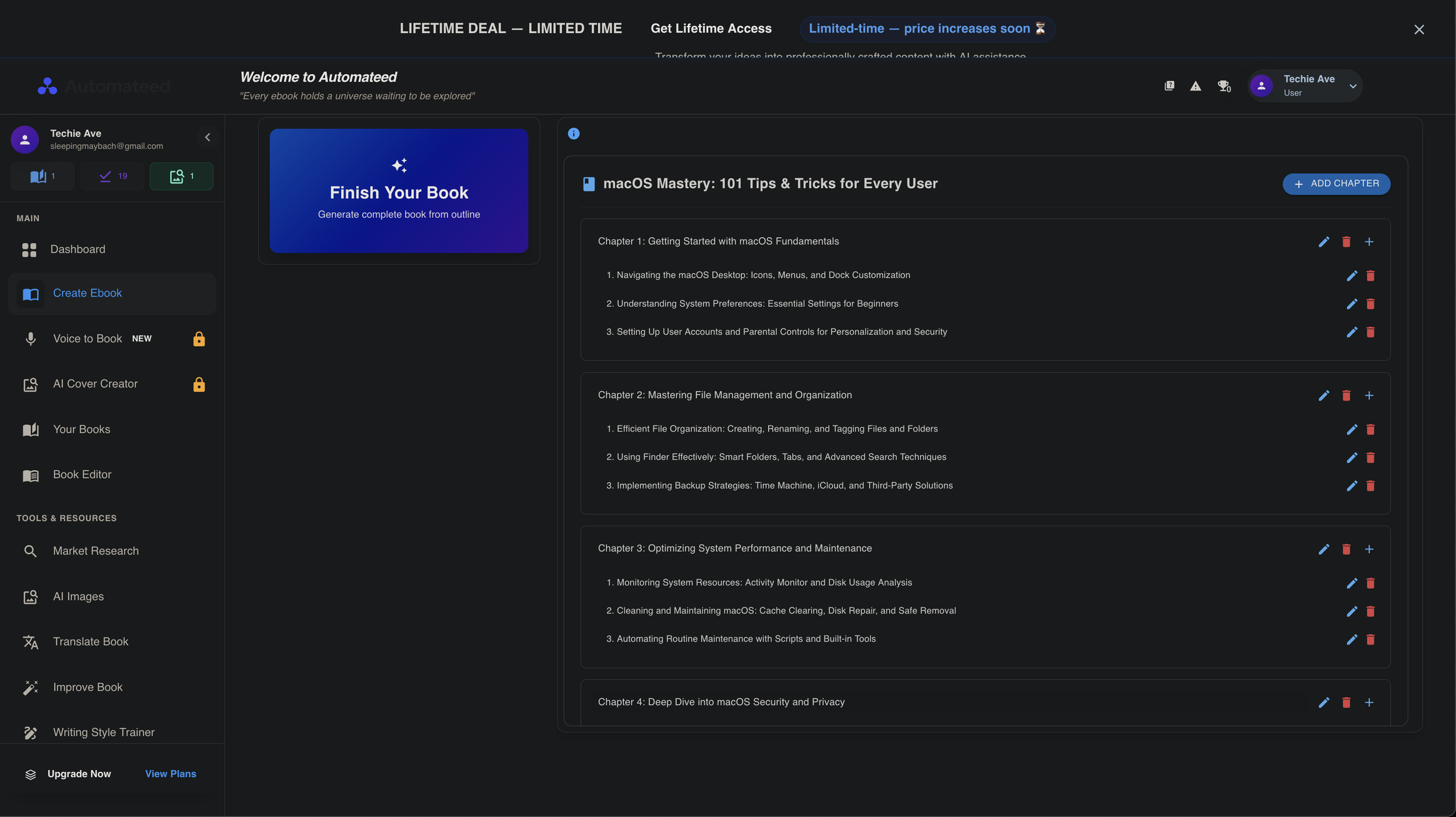Delete Chapter 2 using the trash icon
The image size is (1456, 817).
click(x=1346, y=396)
